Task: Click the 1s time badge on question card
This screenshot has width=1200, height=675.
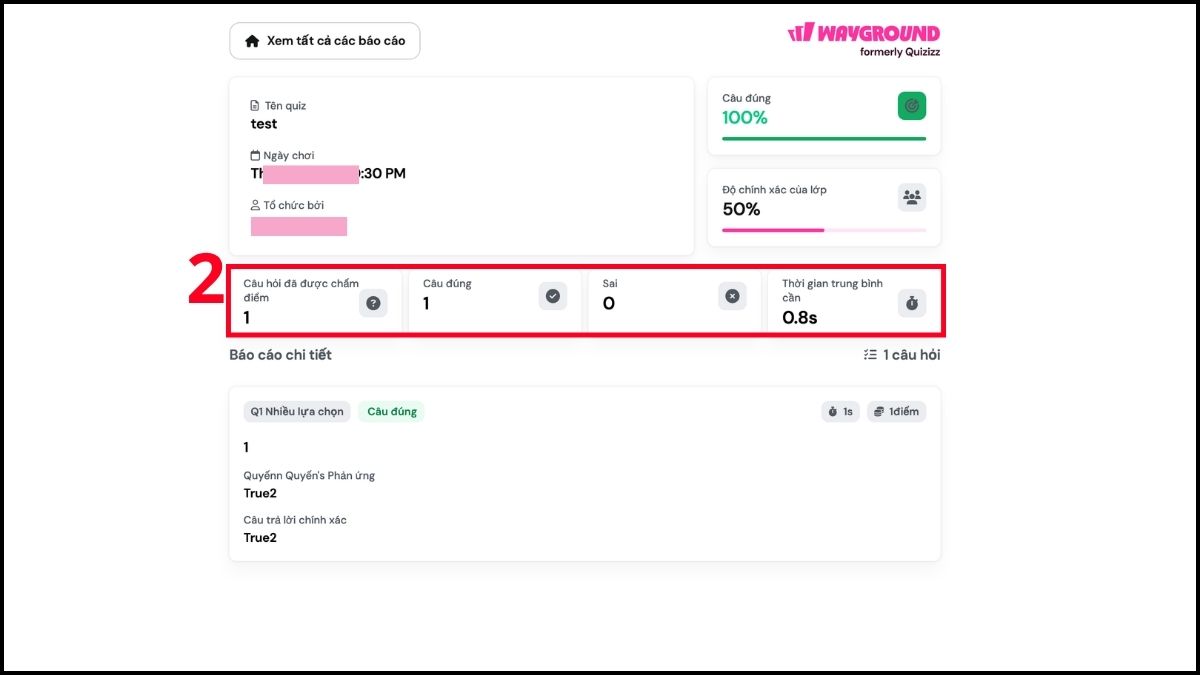Action: (x=840, y=412)
